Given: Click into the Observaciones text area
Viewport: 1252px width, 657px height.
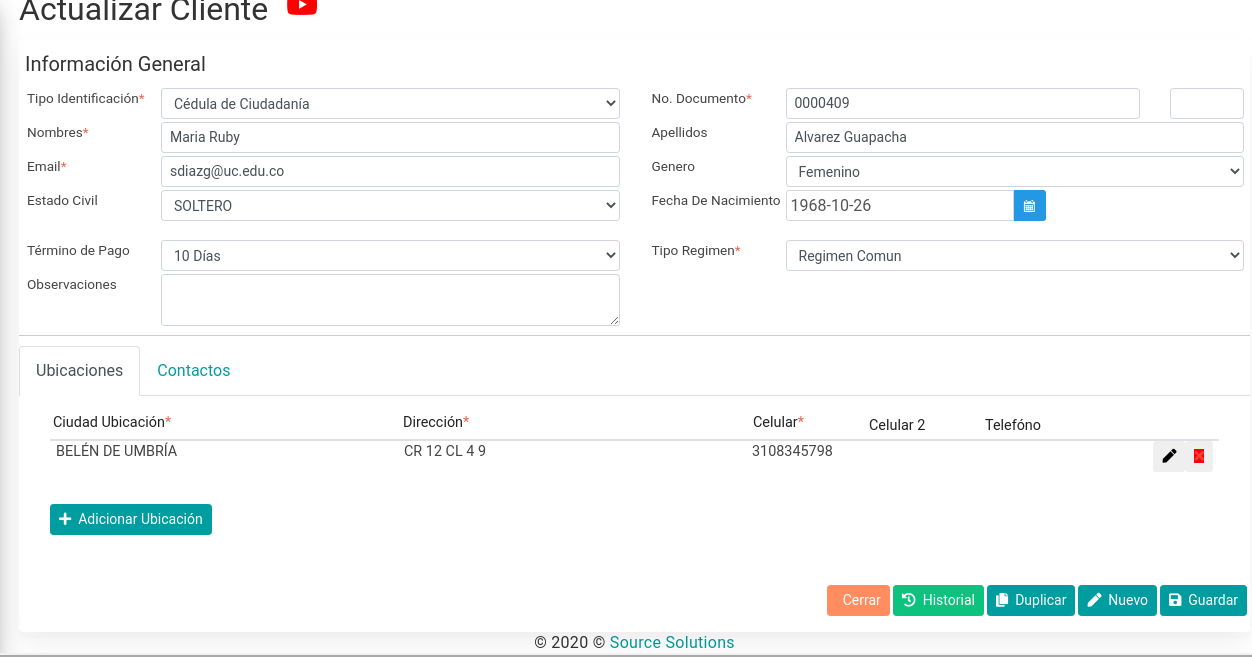Looking at the screenshot, I should coord(390,300).
